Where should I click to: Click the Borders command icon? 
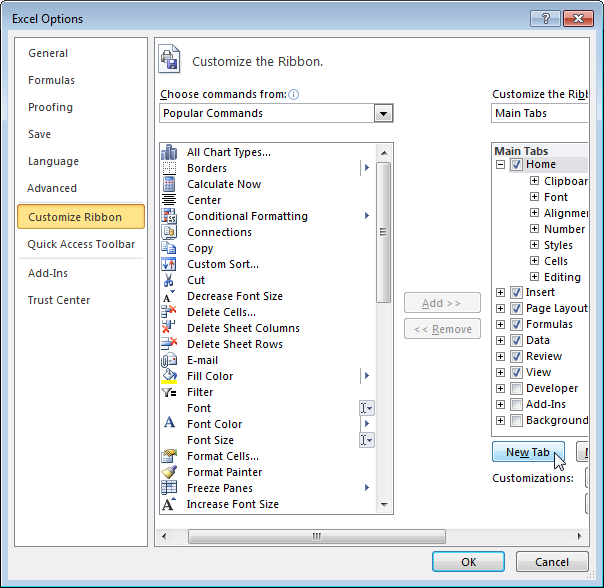click(169, 168)
